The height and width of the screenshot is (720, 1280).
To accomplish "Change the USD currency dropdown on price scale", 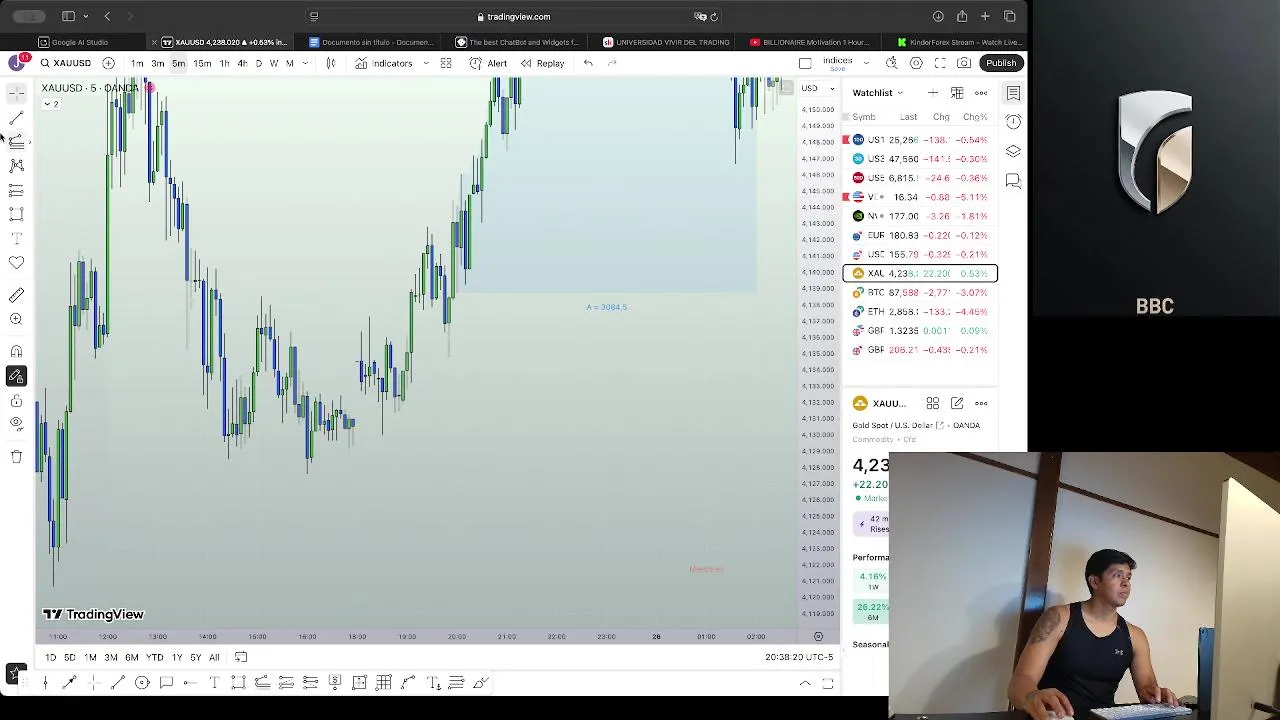I will coord(817,88).
